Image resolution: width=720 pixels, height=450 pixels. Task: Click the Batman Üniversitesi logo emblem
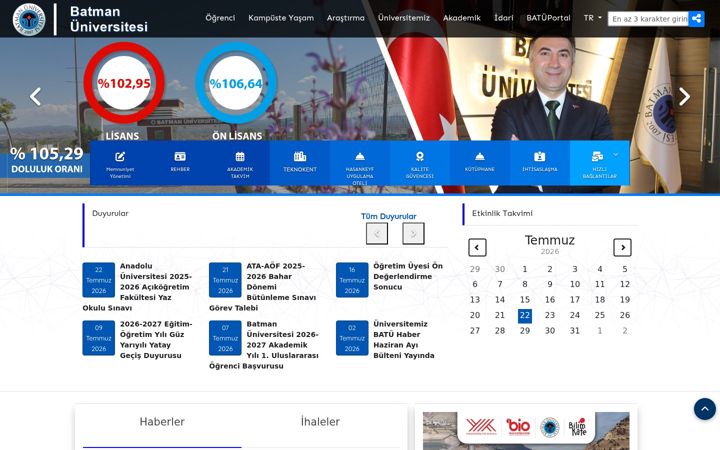(x=29, y=19)
